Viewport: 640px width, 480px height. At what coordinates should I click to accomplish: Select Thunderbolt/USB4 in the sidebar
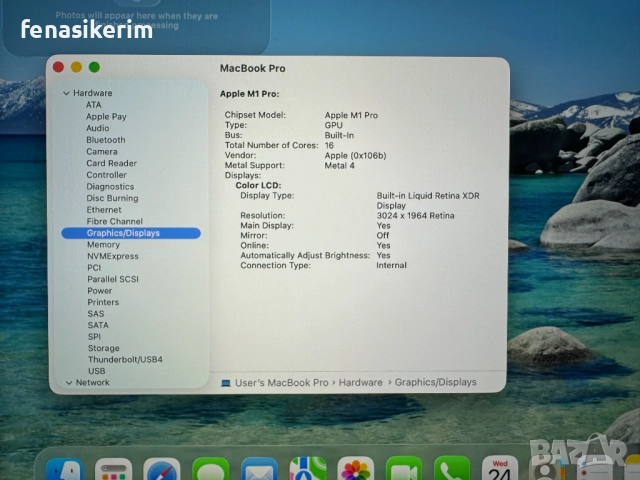[x=125, y=360]
